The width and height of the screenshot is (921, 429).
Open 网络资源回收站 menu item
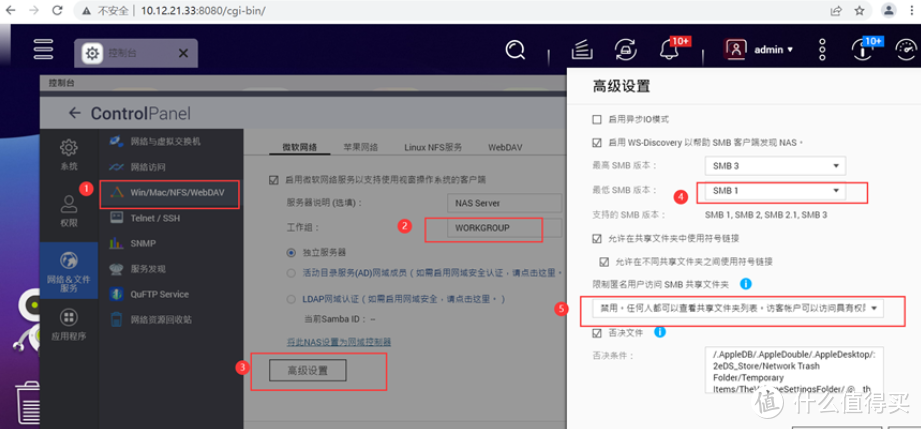tap(170, 320)
